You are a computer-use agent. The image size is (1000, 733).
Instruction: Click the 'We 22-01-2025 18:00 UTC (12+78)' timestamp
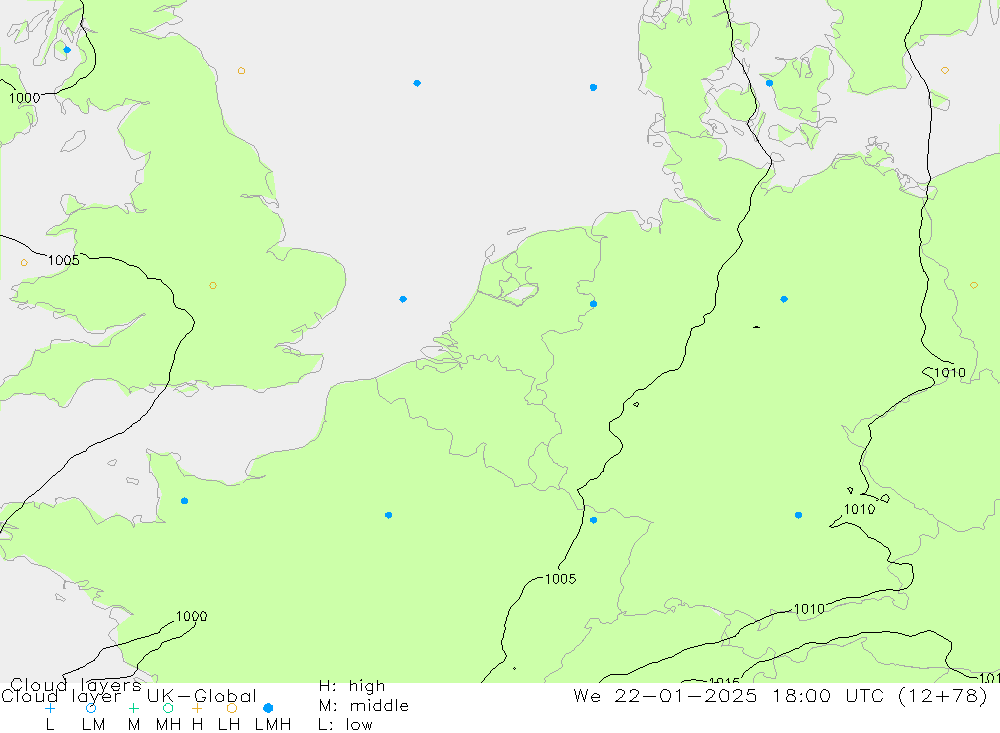click(780, 696)
